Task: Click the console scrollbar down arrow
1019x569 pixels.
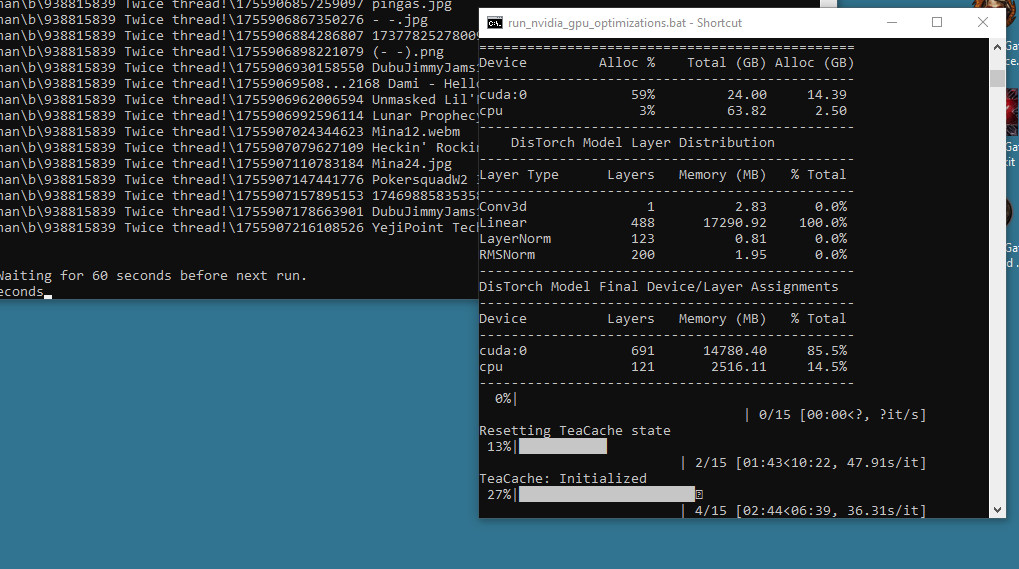Action: (998, 510)
